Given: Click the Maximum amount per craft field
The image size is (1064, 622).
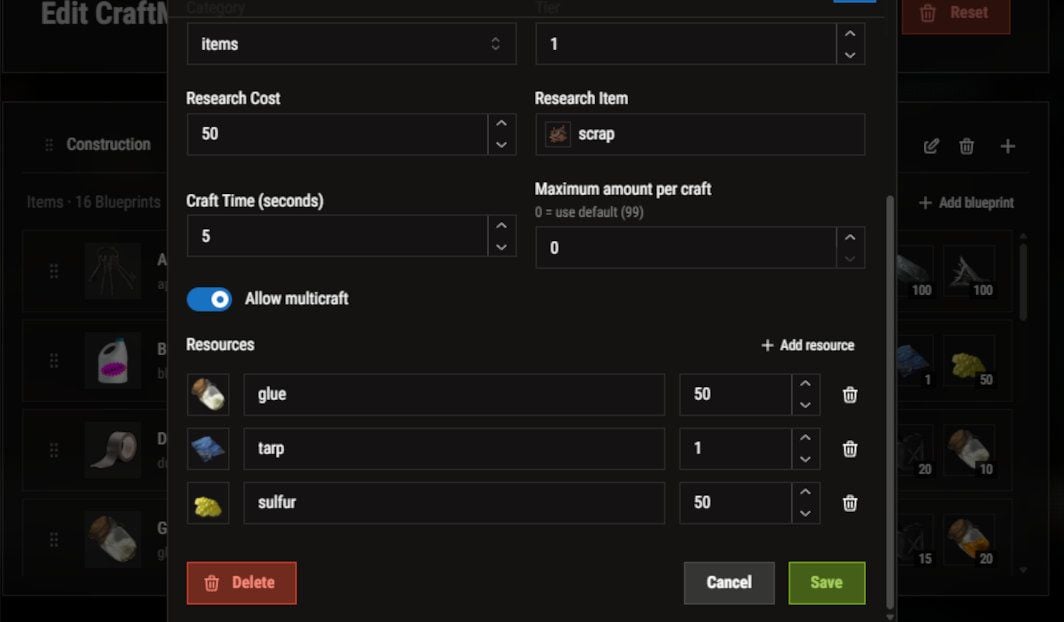Looking at the screenshot, I should coord(685,248).
